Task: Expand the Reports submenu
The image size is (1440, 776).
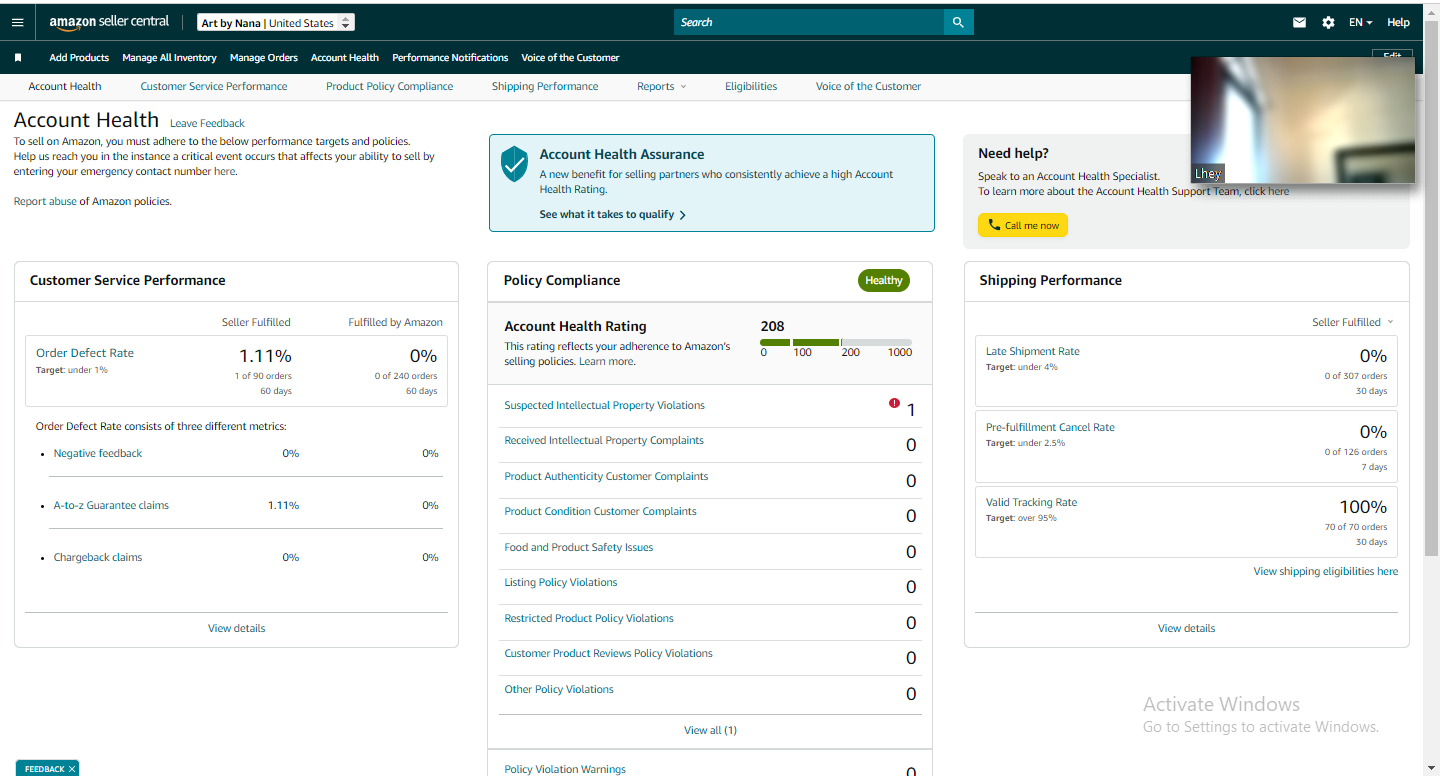Action: click(x=662, y=86)
